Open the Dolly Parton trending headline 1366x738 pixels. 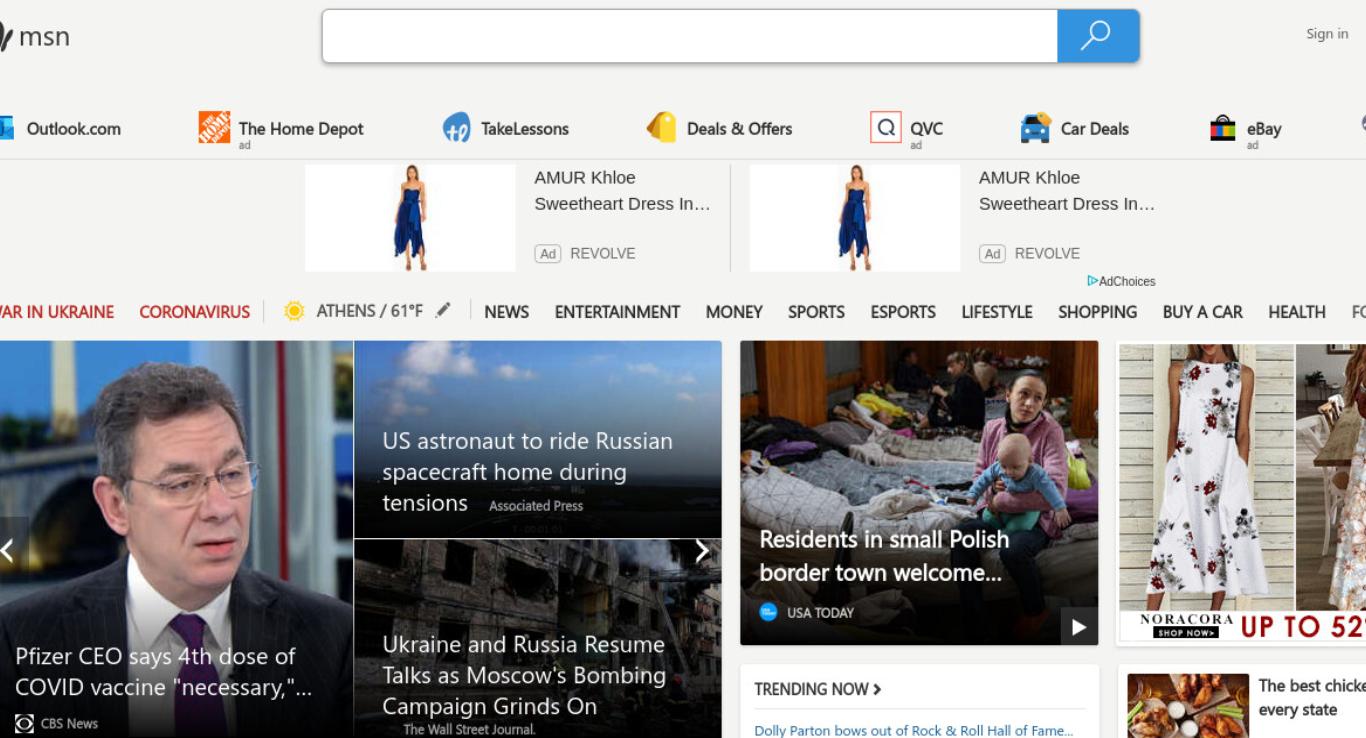tap(914, 730)
